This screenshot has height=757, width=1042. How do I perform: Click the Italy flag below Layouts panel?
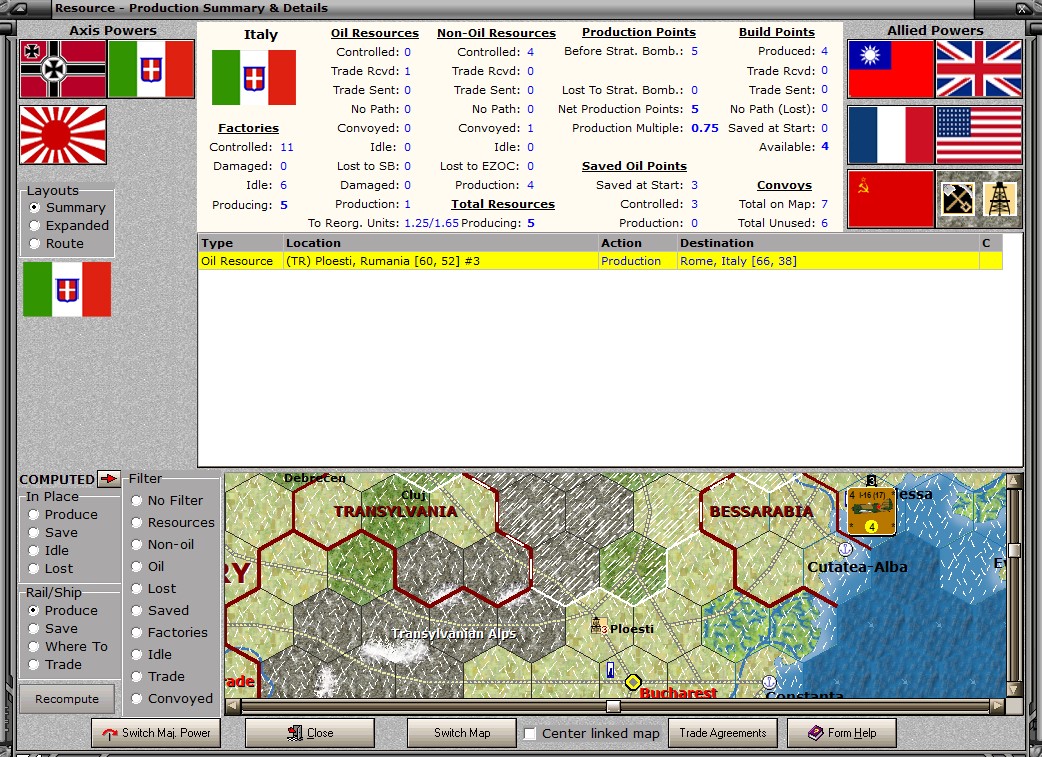coord(67,289)
